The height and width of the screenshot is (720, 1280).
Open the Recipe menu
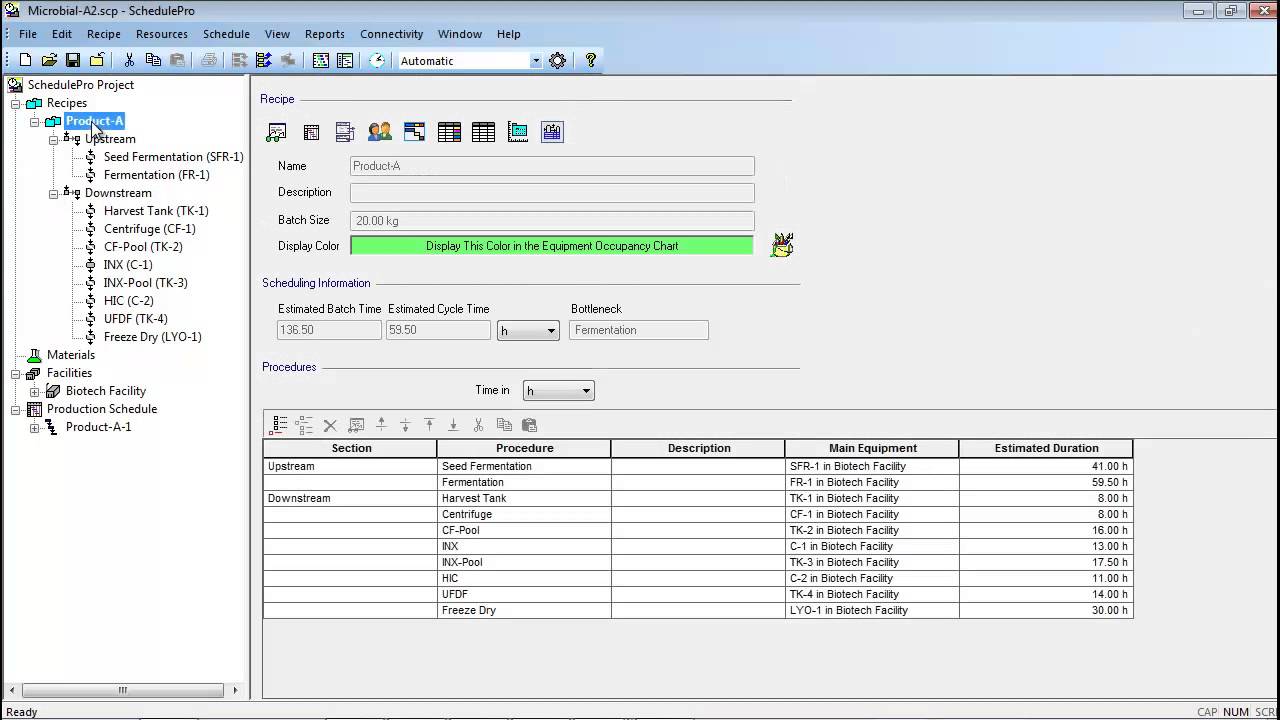(x=104, y=34)
